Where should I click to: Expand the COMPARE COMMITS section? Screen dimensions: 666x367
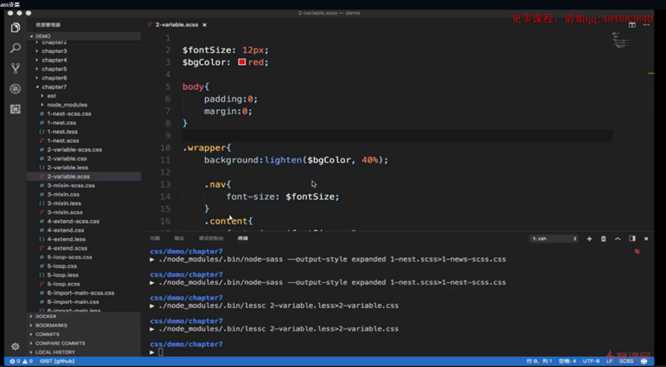60,343
